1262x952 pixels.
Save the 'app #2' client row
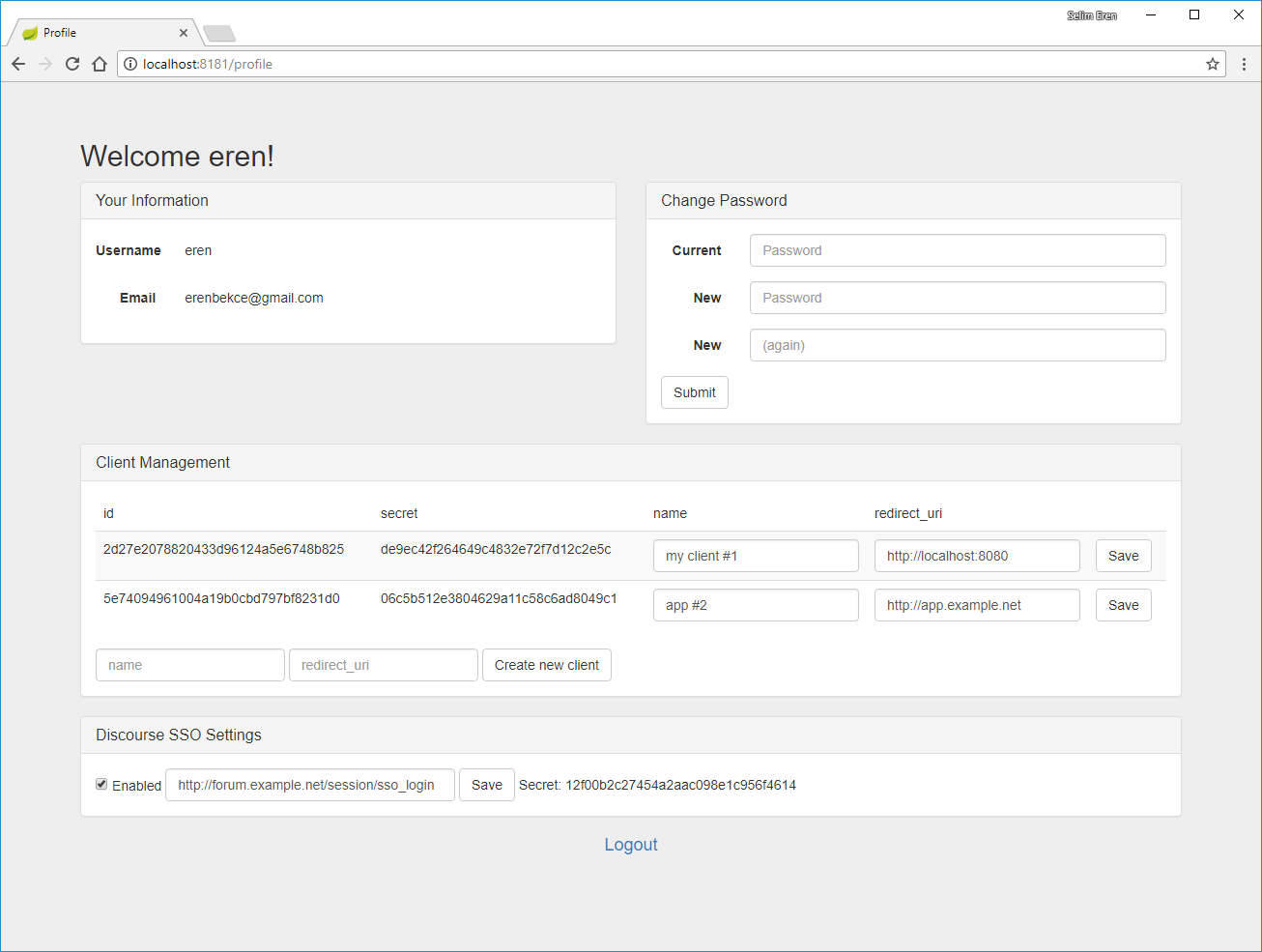coord(1124,605)
